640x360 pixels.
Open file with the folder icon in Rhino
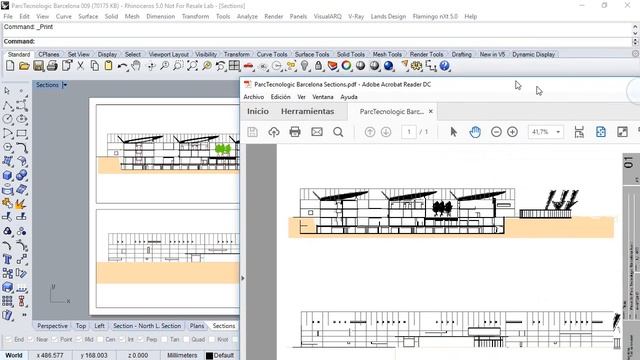[x=24, y=66]
